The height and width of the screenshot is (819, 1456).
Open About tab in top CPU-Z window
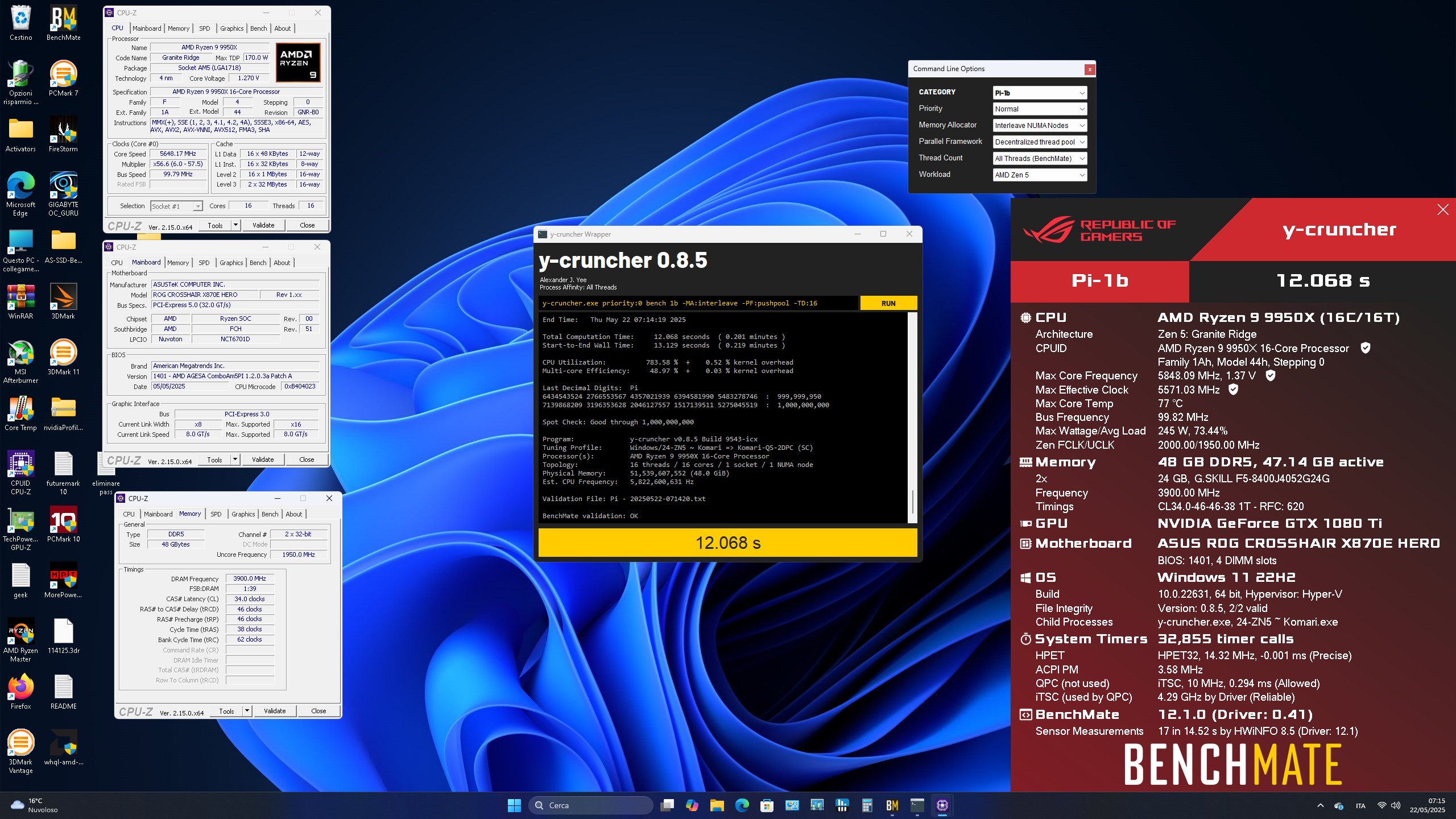click(x=283, y=28)
